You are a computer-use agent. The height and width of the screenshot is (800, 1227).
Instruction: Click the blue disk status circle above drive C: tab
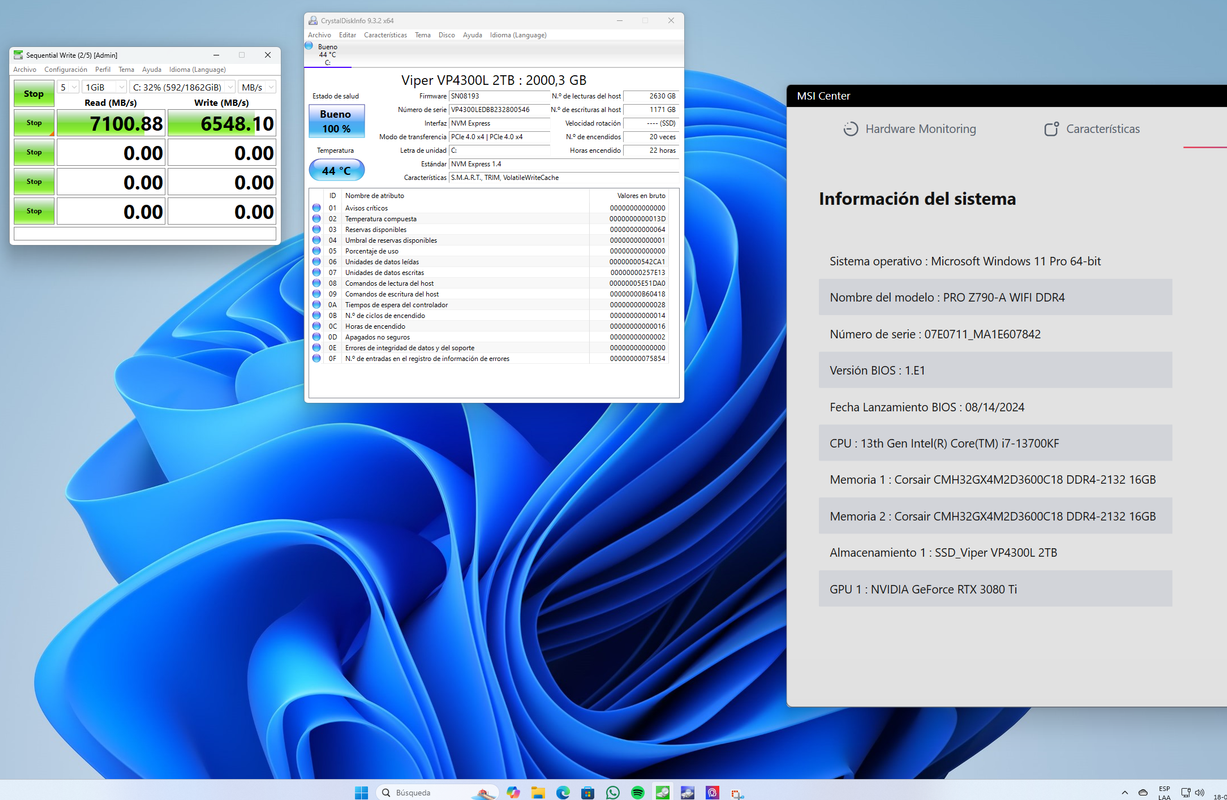click(x=310, y=46)
